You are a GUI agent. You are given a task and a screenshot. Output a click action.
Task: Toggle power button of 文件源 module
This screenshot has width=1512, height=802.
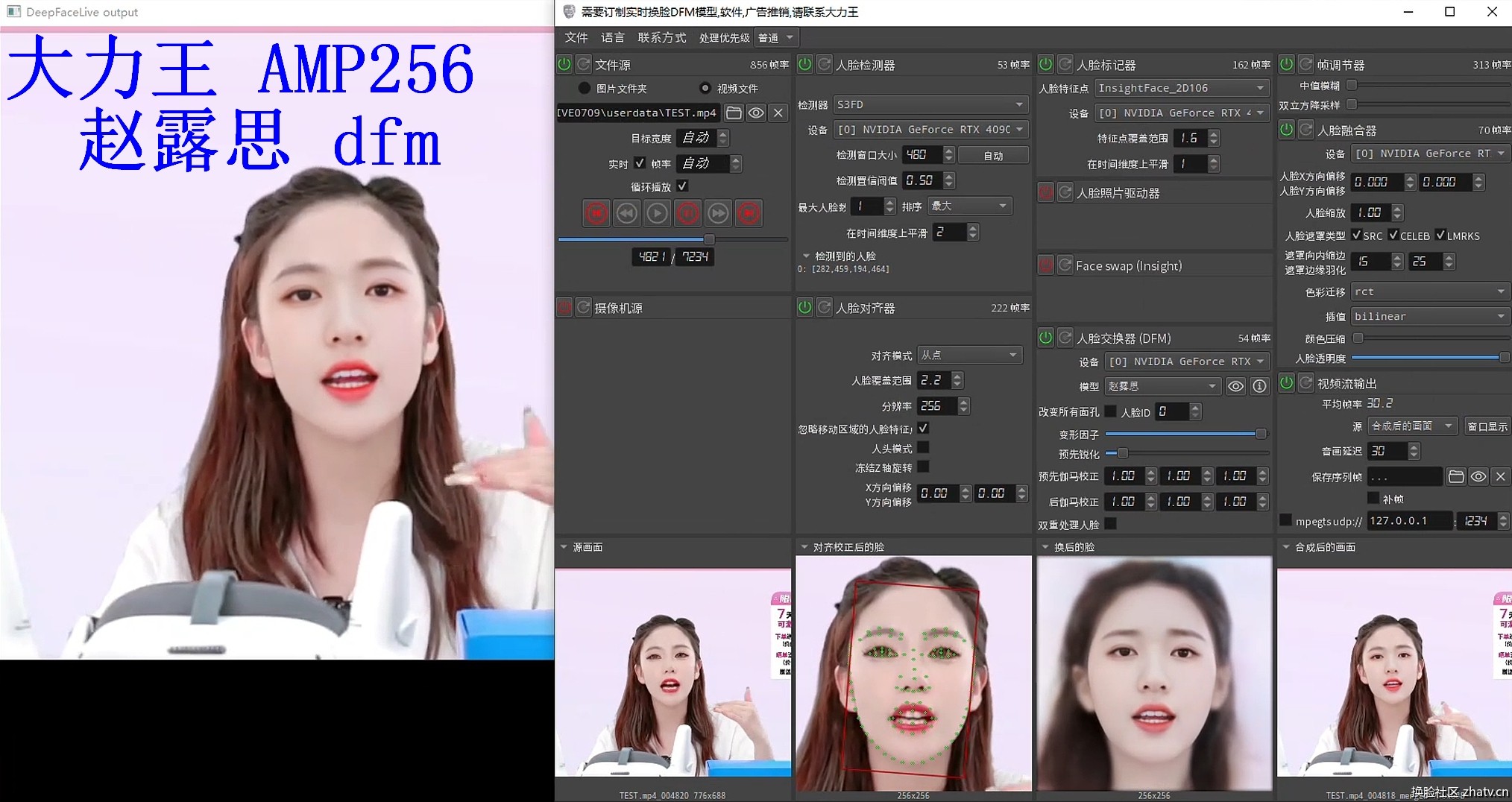[564, 65]
